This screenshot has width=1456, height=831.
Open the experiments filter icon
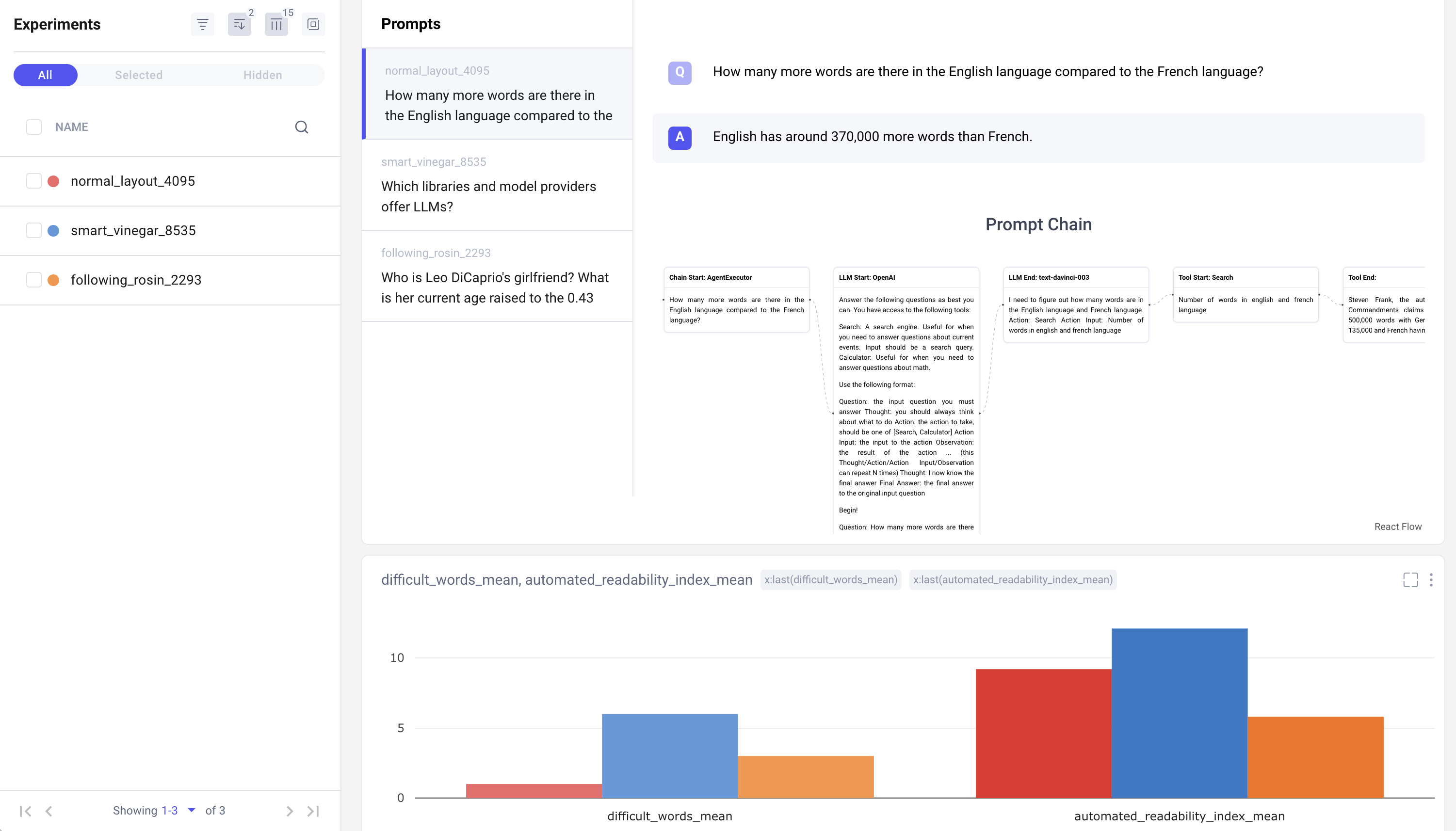coord(203,24)
